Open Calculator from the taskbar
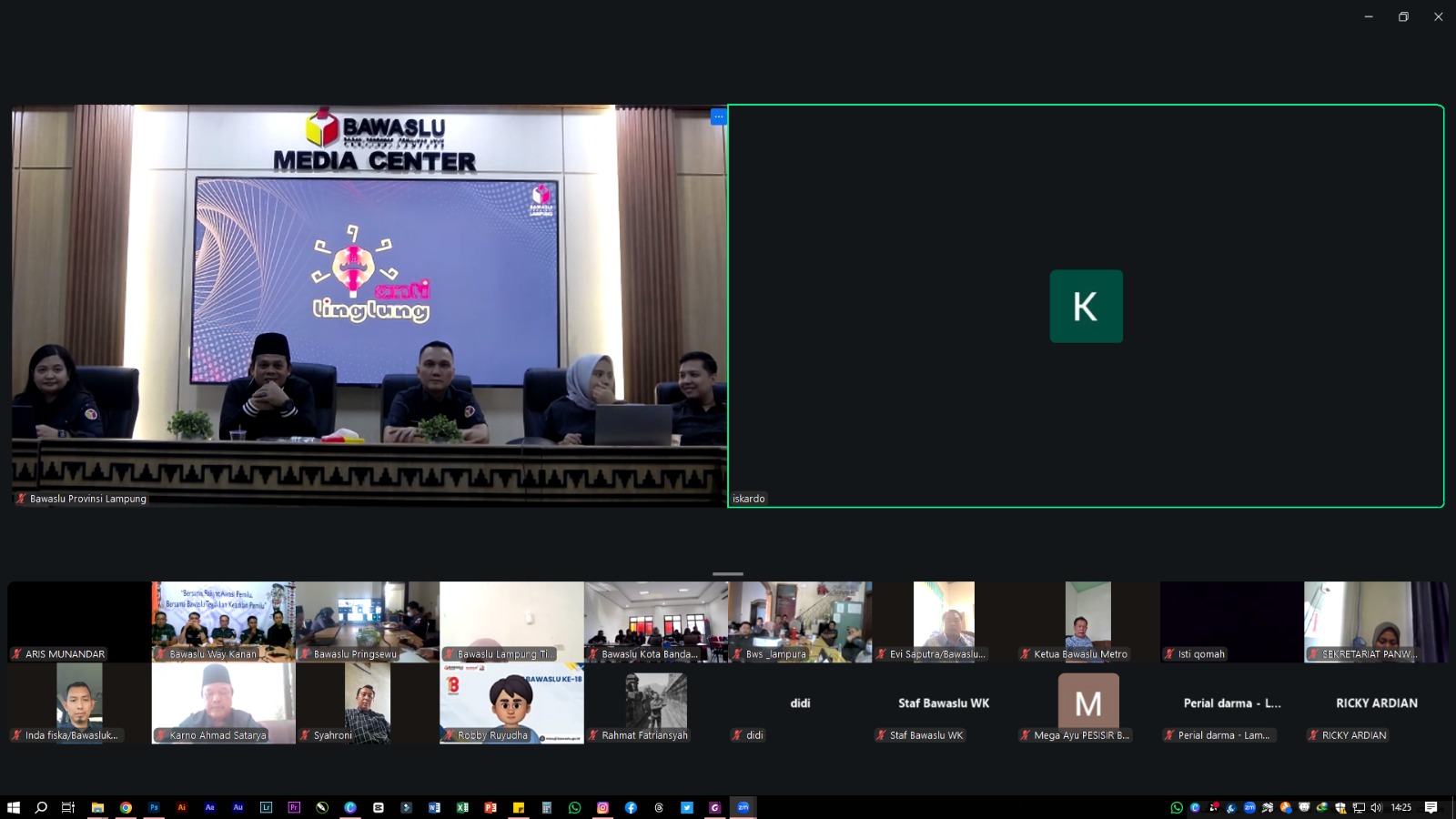This screenshot has height=819, width=1456. click(x=547, y=807)
